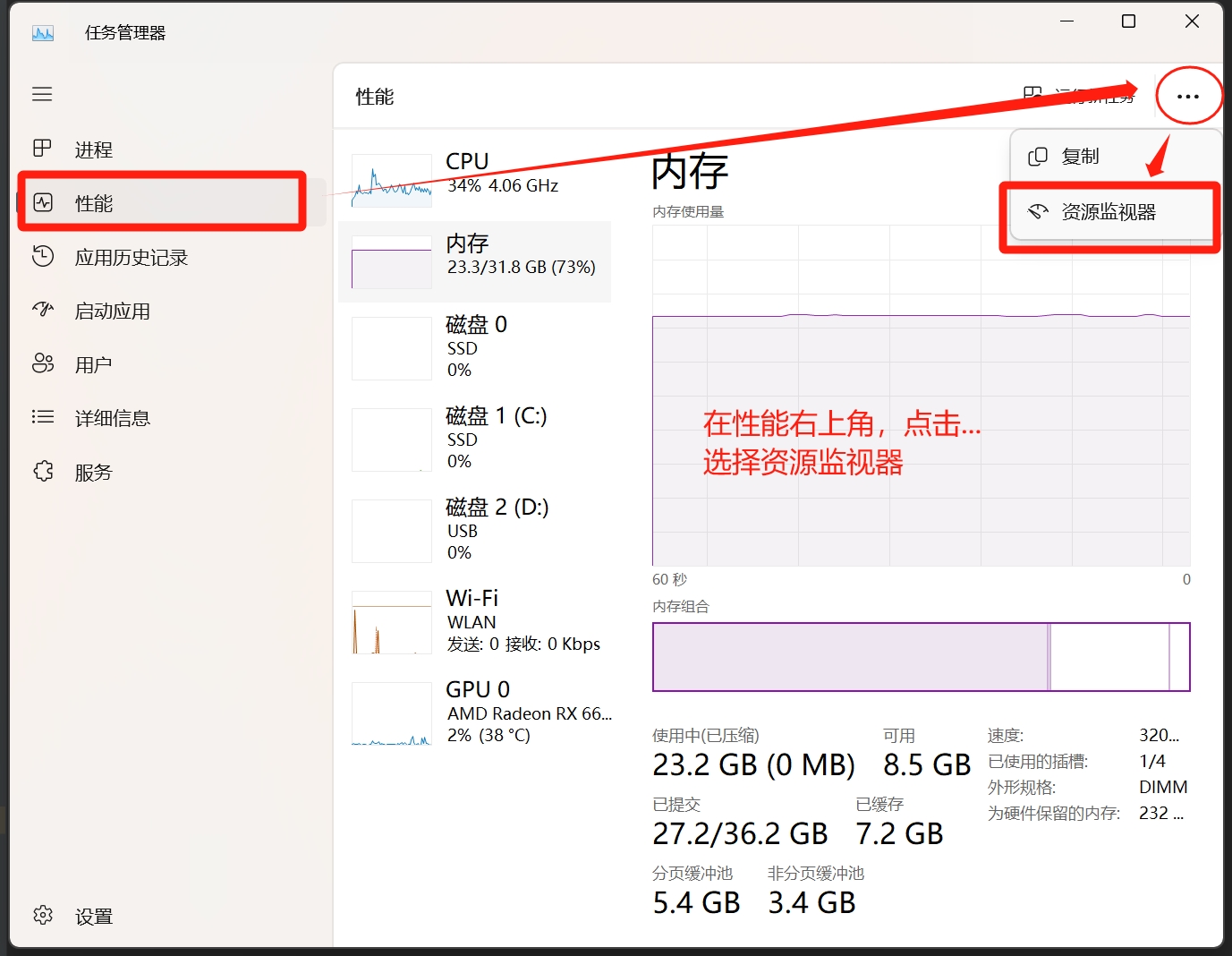Click the speedometer icon for 资源监视器

click(1038, 212)
